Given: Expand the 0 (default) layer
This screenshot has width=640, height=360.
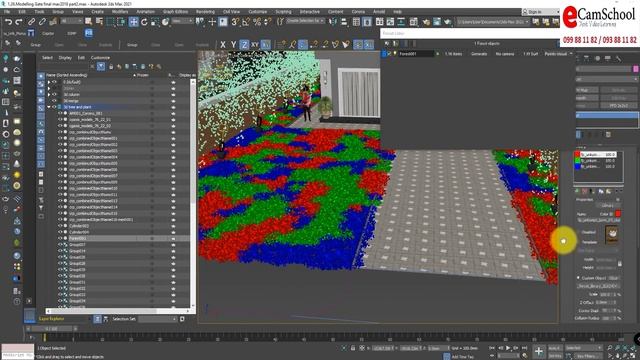Looking at the screenshot, I should [49, 82].
